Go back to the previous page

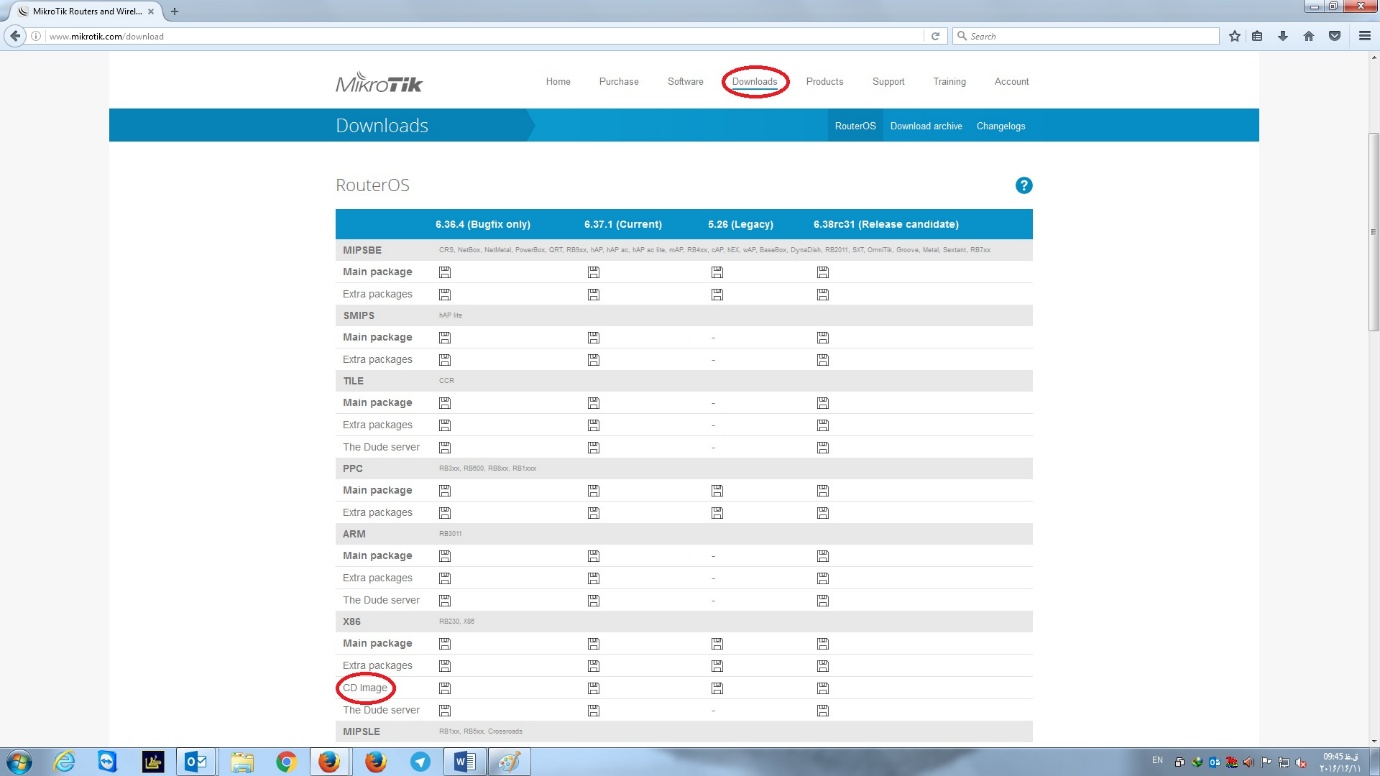click(x=15, y=36)
